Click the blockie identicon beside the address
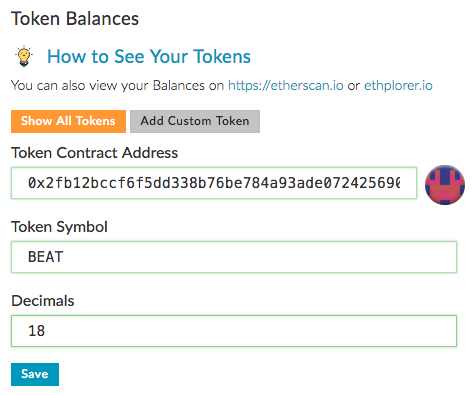Image resolution: width=476 pixels, height=395 pixels. pyautogui.click(x=445, y=185)
